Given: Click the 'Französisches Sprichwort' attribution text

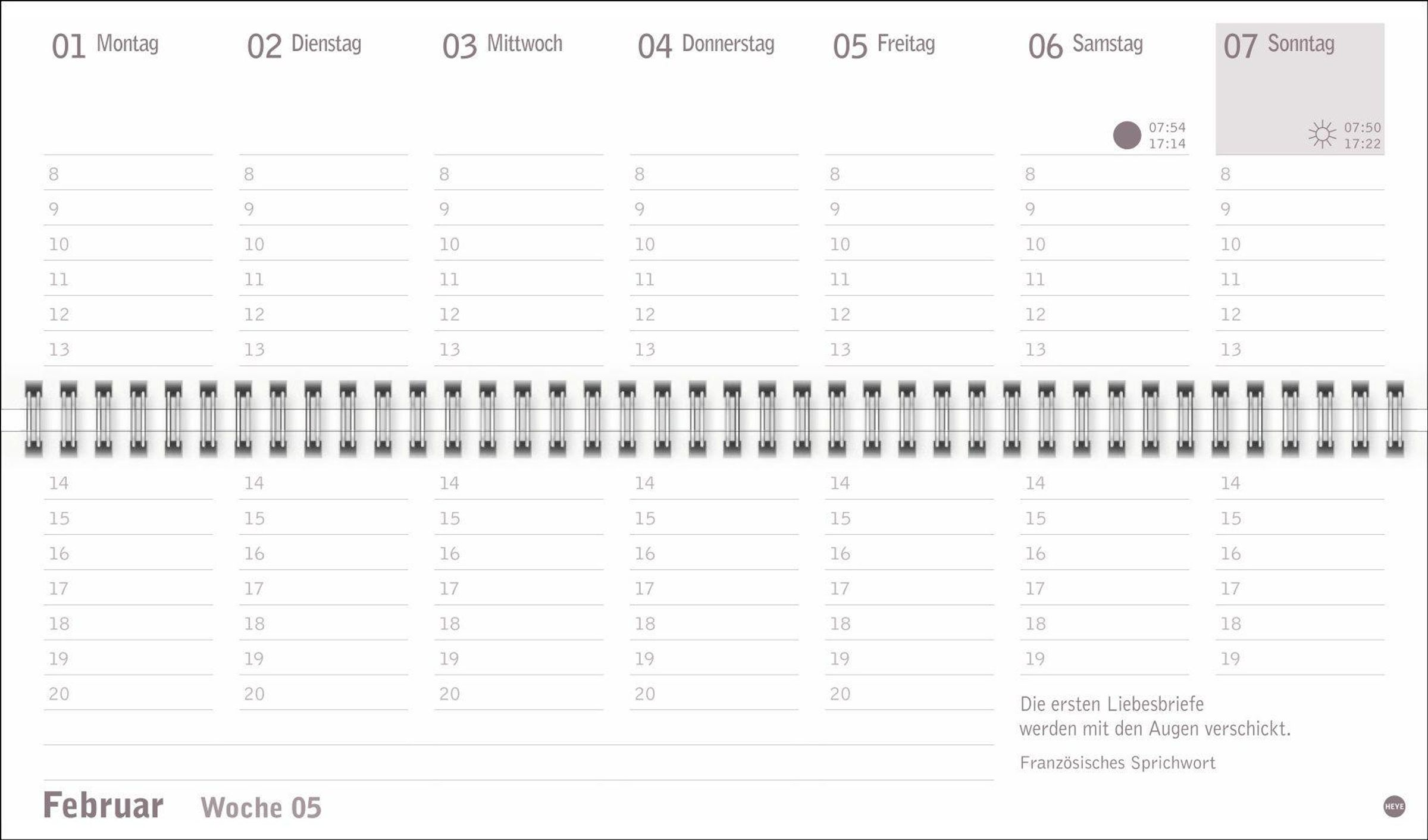Looking at the screenshot, I should pyautogui.click(x=1117, y=763).
